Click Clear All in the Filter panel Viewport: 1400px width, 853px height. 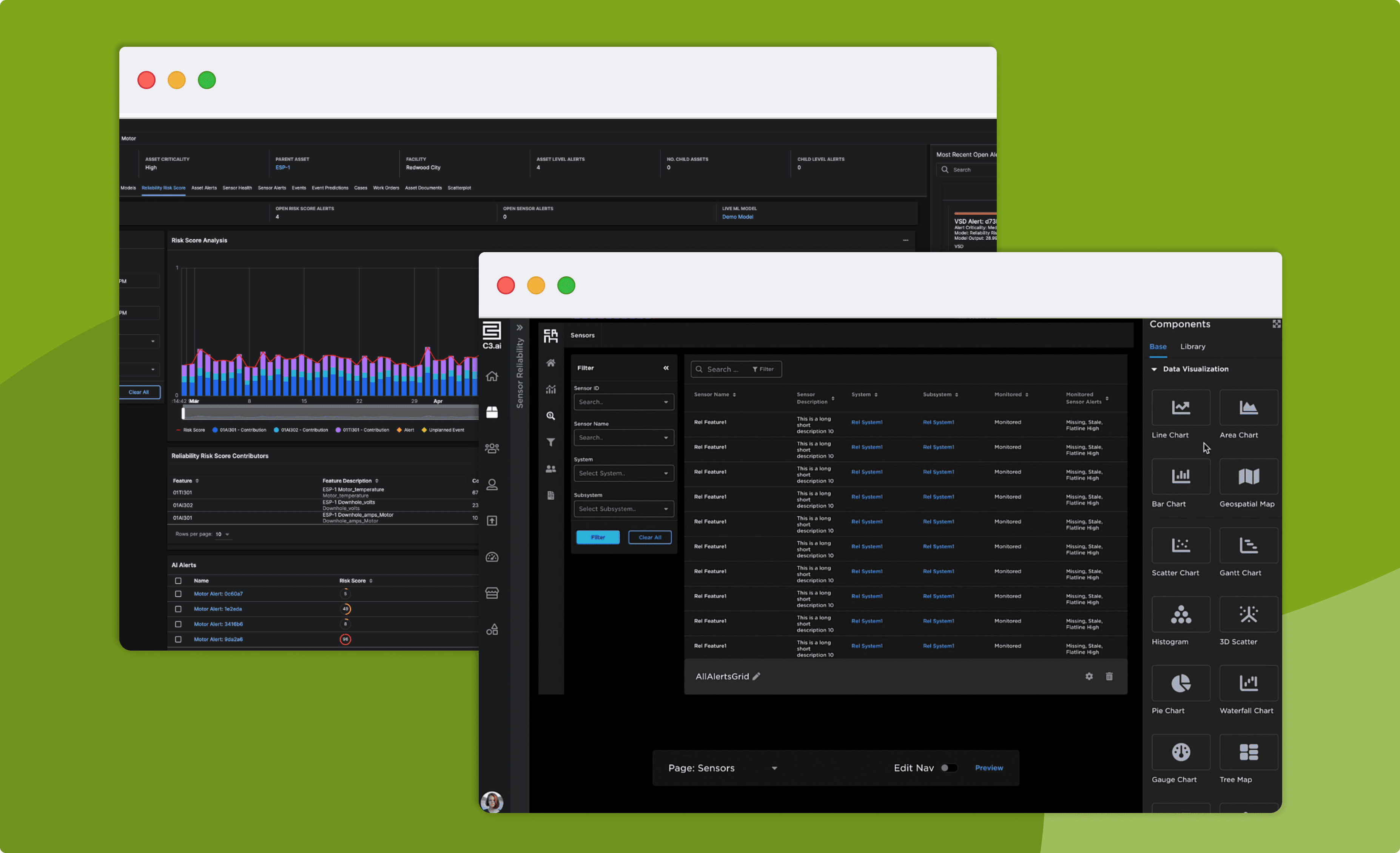click(649, 537)
